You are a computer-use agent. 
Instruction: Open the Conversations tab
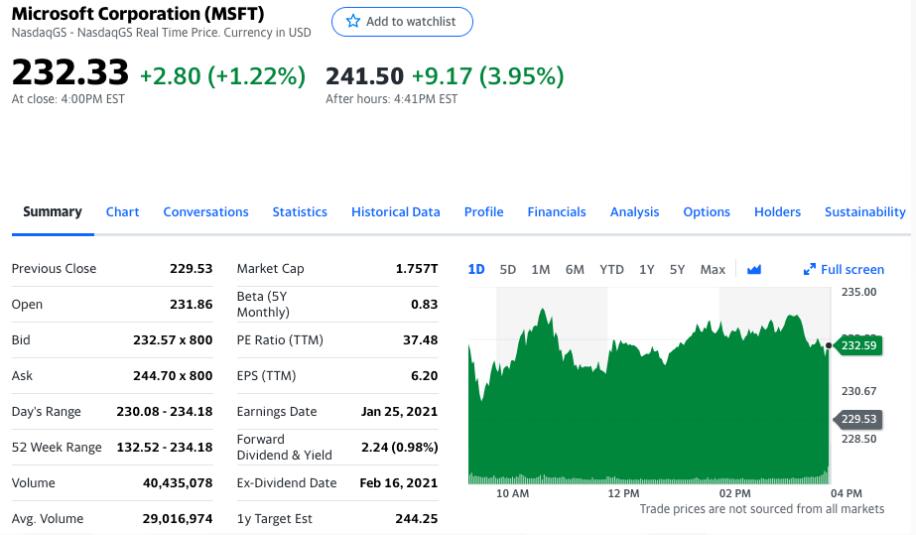[206, 211]
